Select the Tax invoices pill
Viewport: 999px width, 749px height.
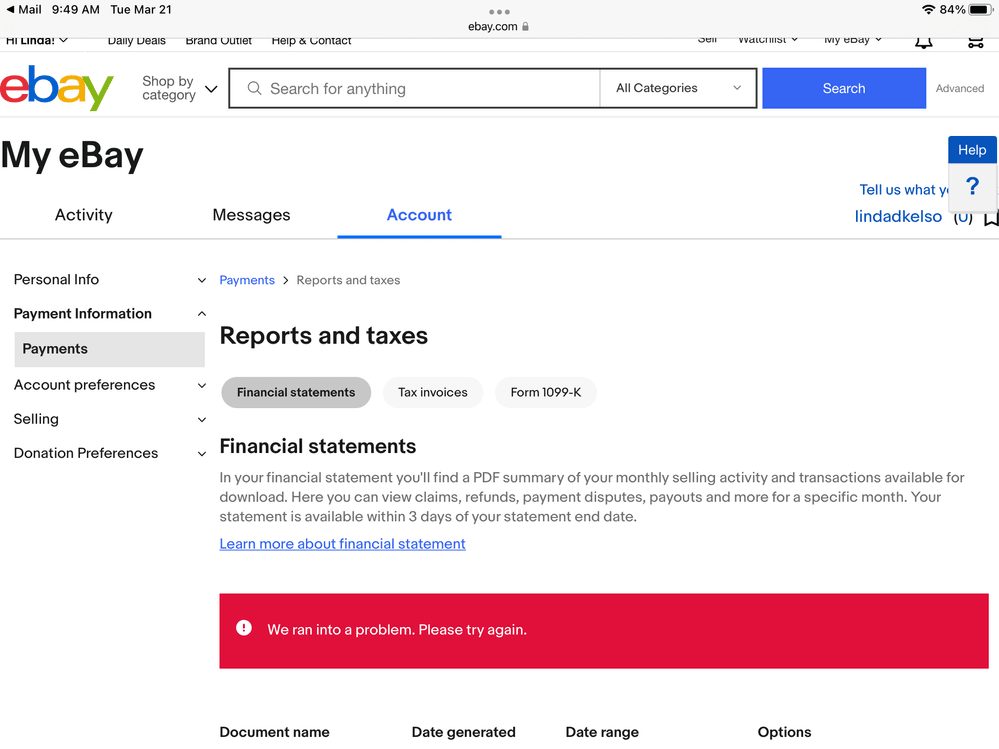tap(433, 392)
